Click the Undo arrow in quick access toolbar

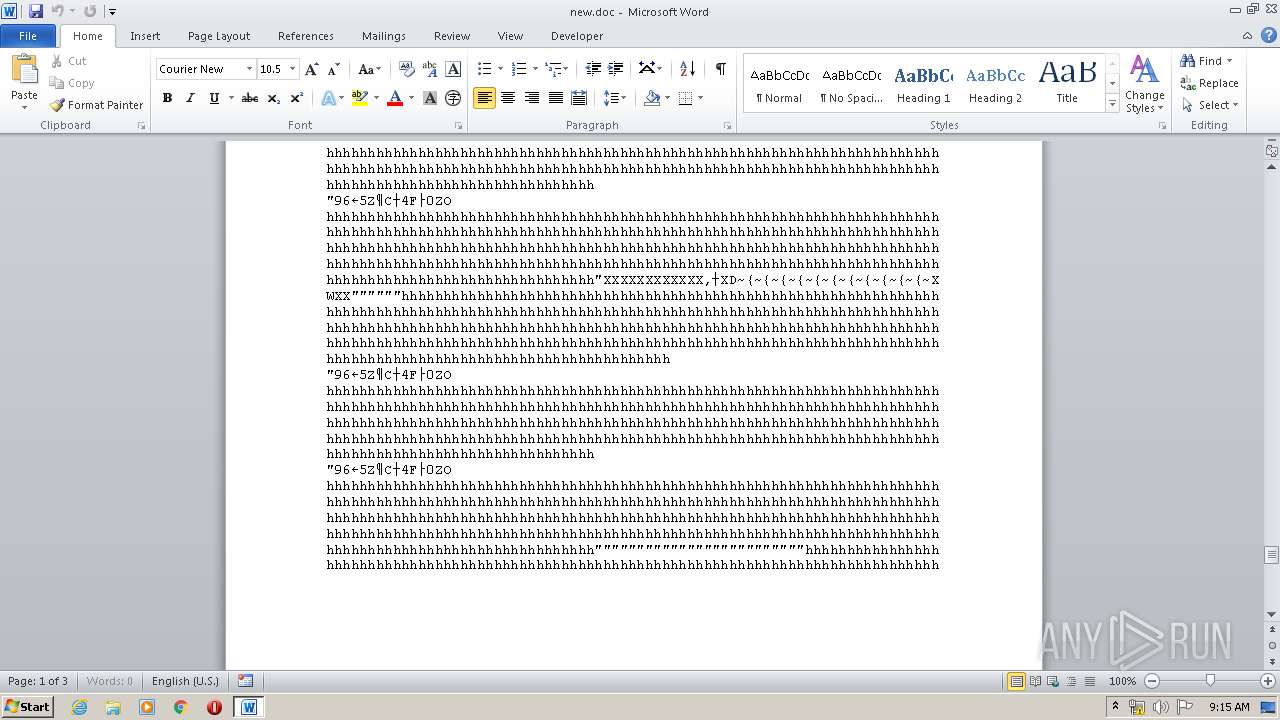tap(57, 12)
